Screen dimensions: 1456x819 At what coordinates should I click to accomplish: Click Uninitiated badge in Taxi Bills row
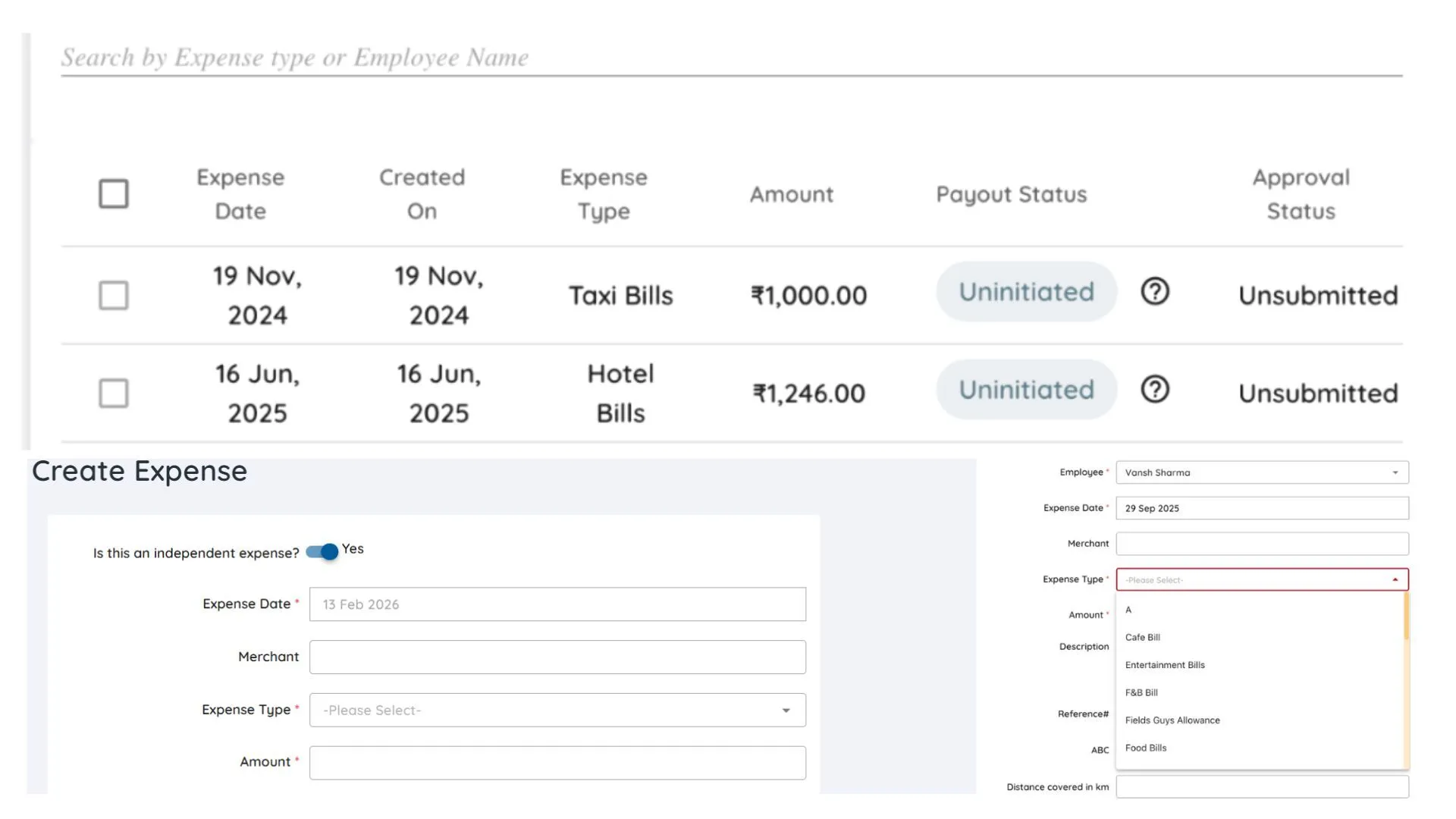point(1026,292)
